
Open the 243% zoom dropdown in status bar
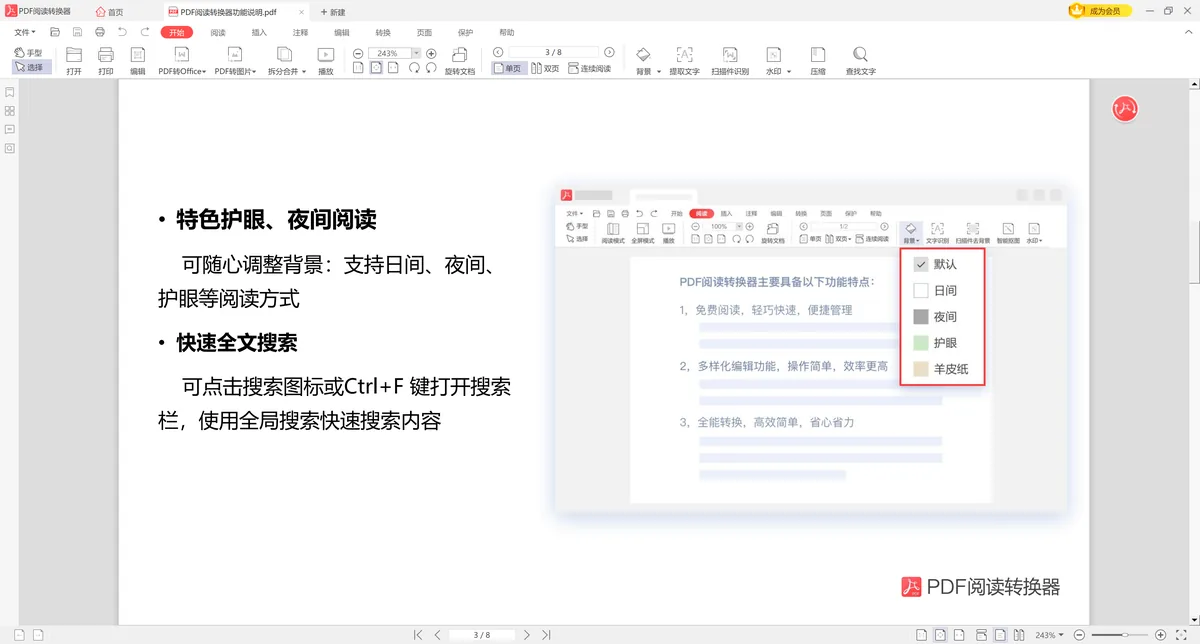point(1049,635)
